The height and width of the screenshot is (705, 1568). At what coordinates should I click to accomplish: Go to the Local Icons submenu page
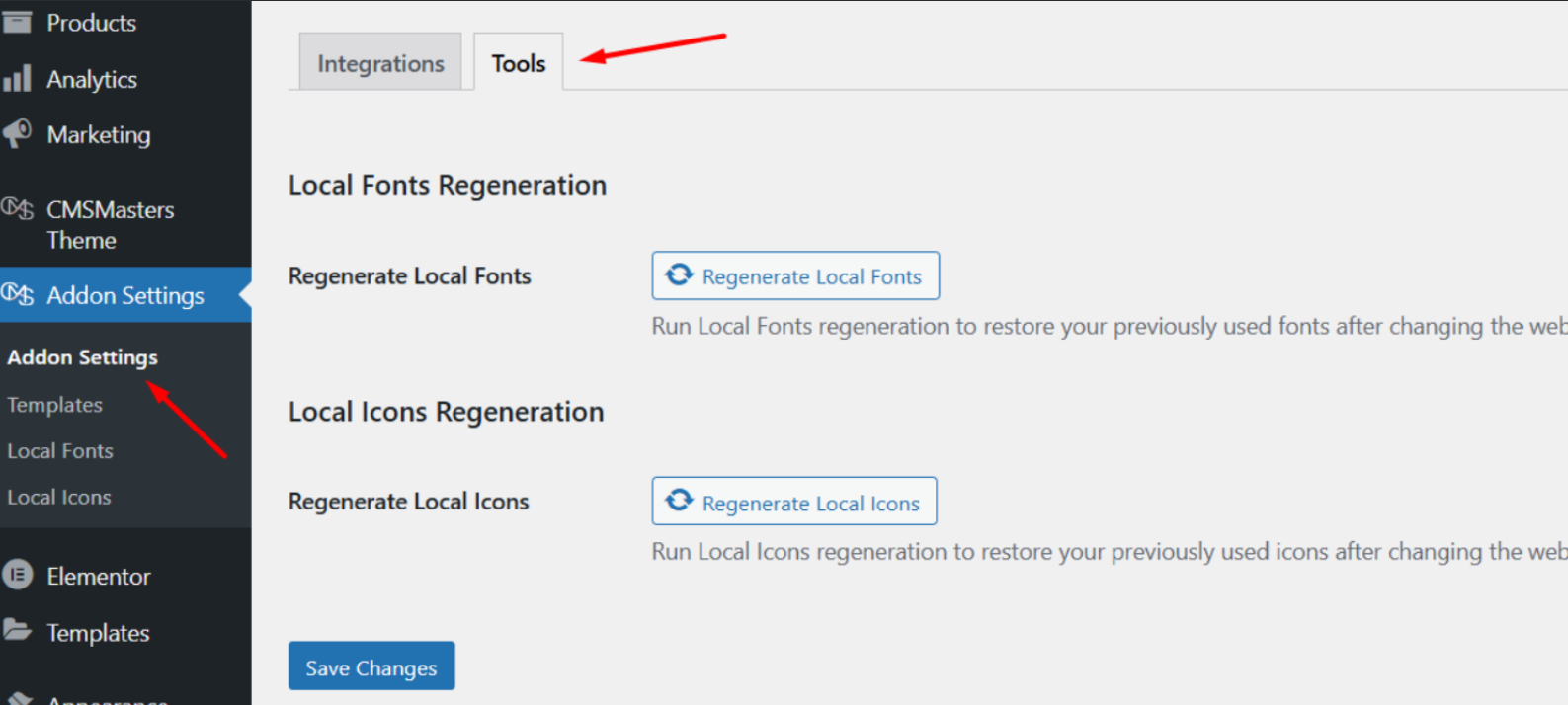coord(59,498)
